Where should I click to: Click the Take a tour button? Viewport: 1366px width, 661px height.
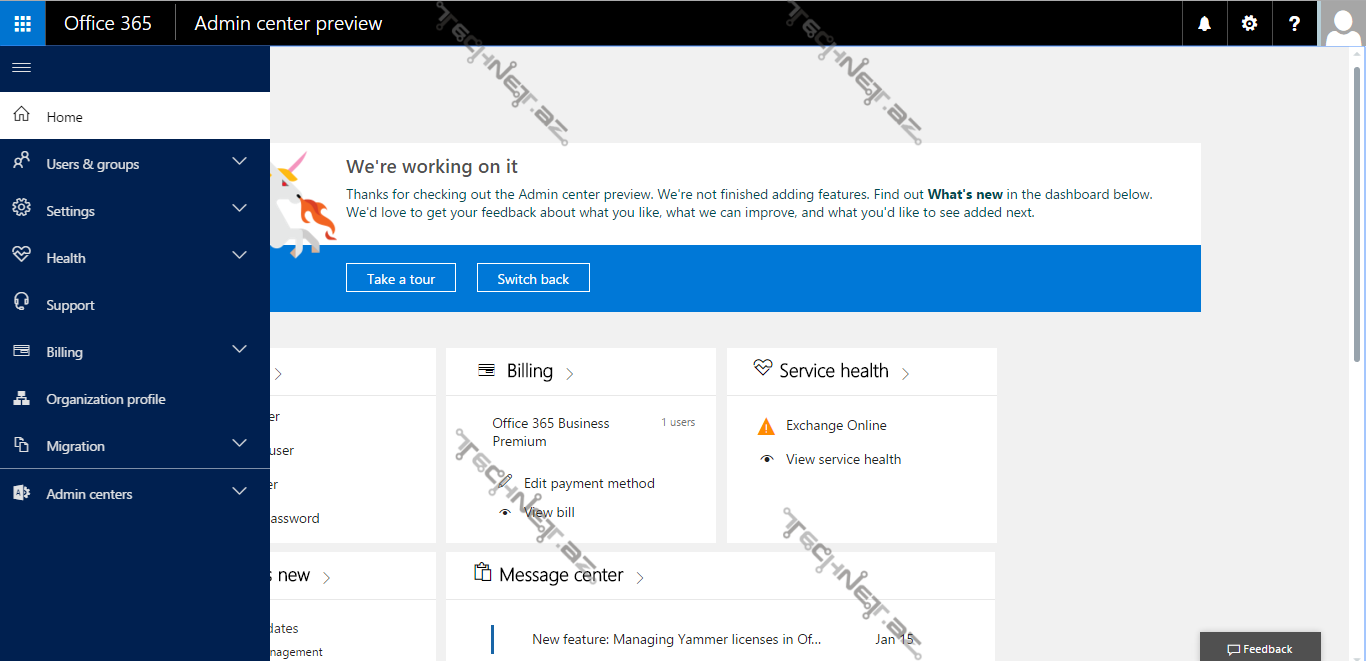point(400,278)
